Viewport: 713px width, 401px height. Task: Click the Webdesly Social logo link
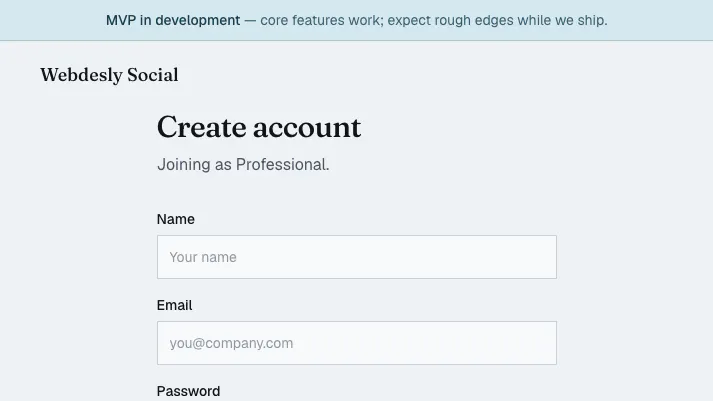(109, 75)
